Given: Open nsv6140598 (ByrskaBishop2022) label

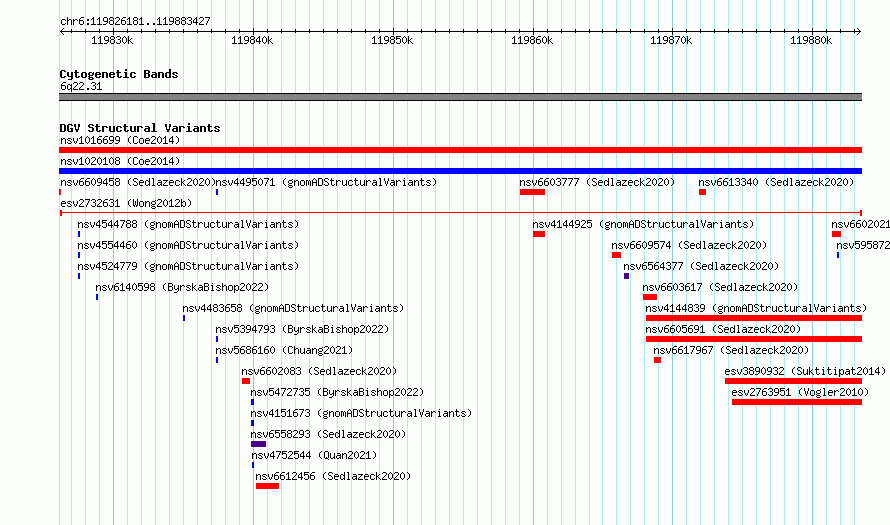Looking at the screenshot, I should point(182,287).
